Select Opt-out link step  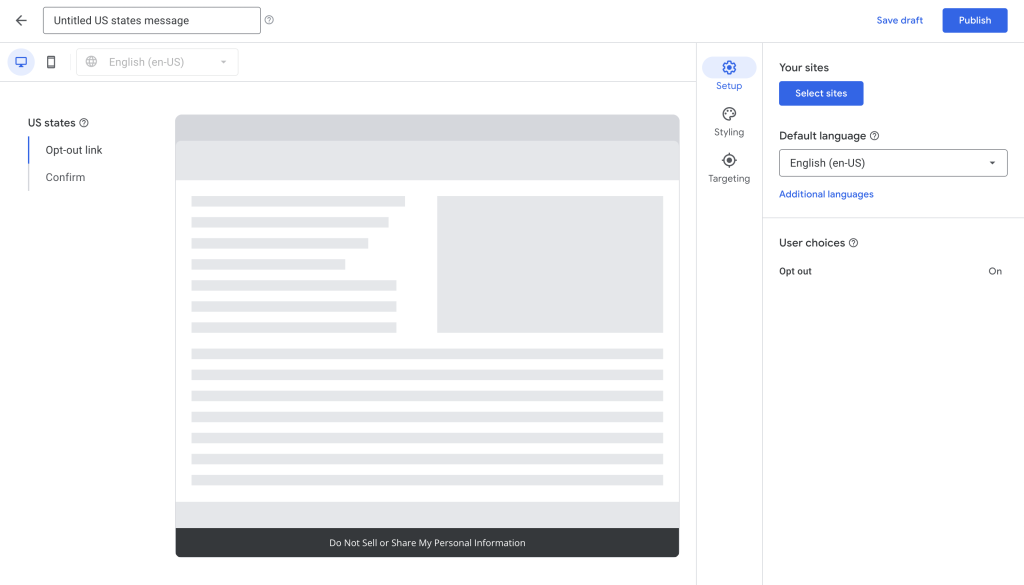pyautogui.click(x=74, y=150)
